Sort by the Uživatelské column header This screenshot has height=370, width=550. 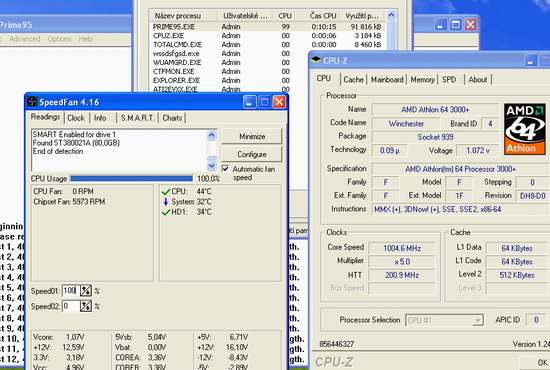246,16
